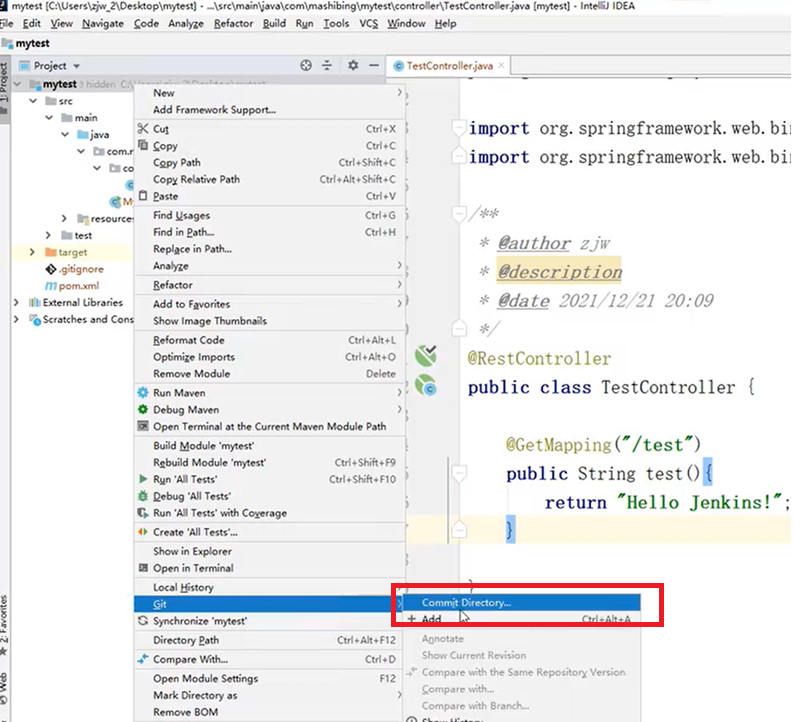
Task: Hide the Project panel with minus icon
Action: pyautogui.click(x=374, y=65)
